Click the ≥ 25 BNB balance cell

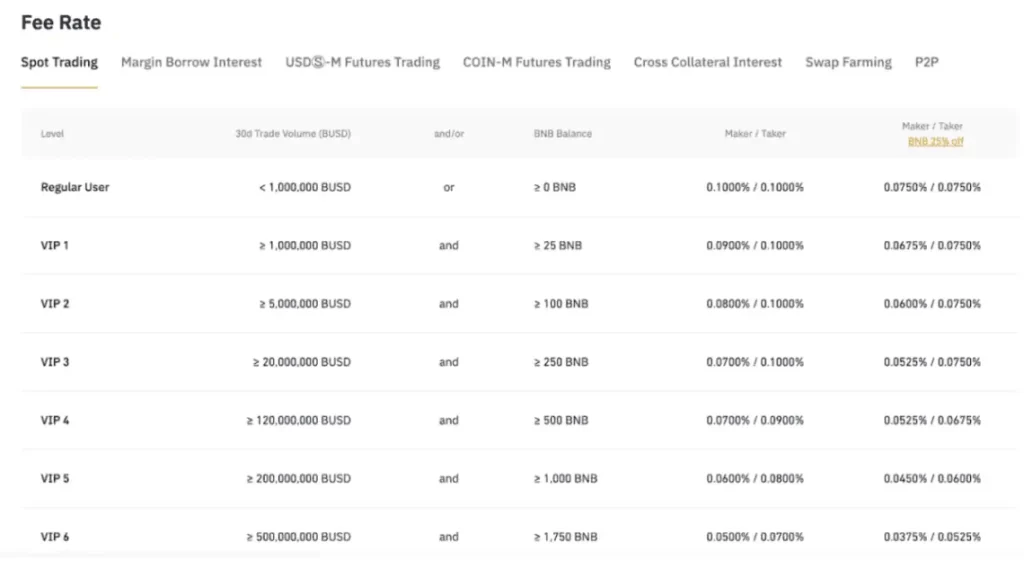(558, 246)
